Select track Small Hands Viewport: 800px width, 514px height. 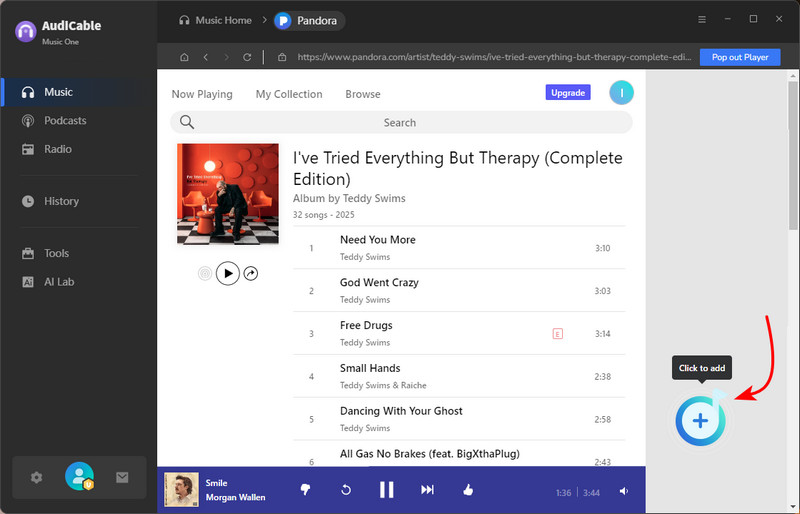click(x=459, y=377)
